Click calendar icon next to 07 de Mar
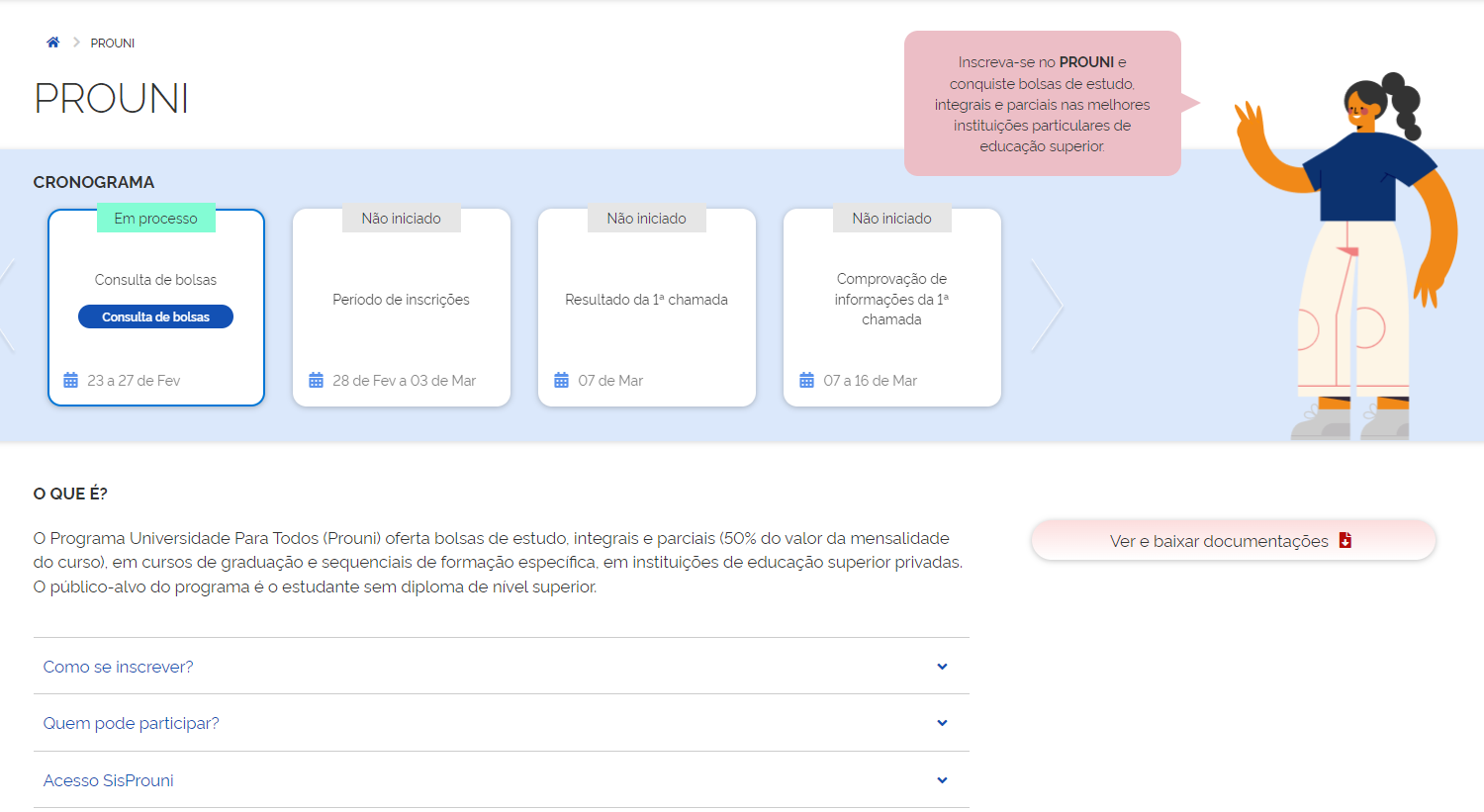 coord(561,381)
